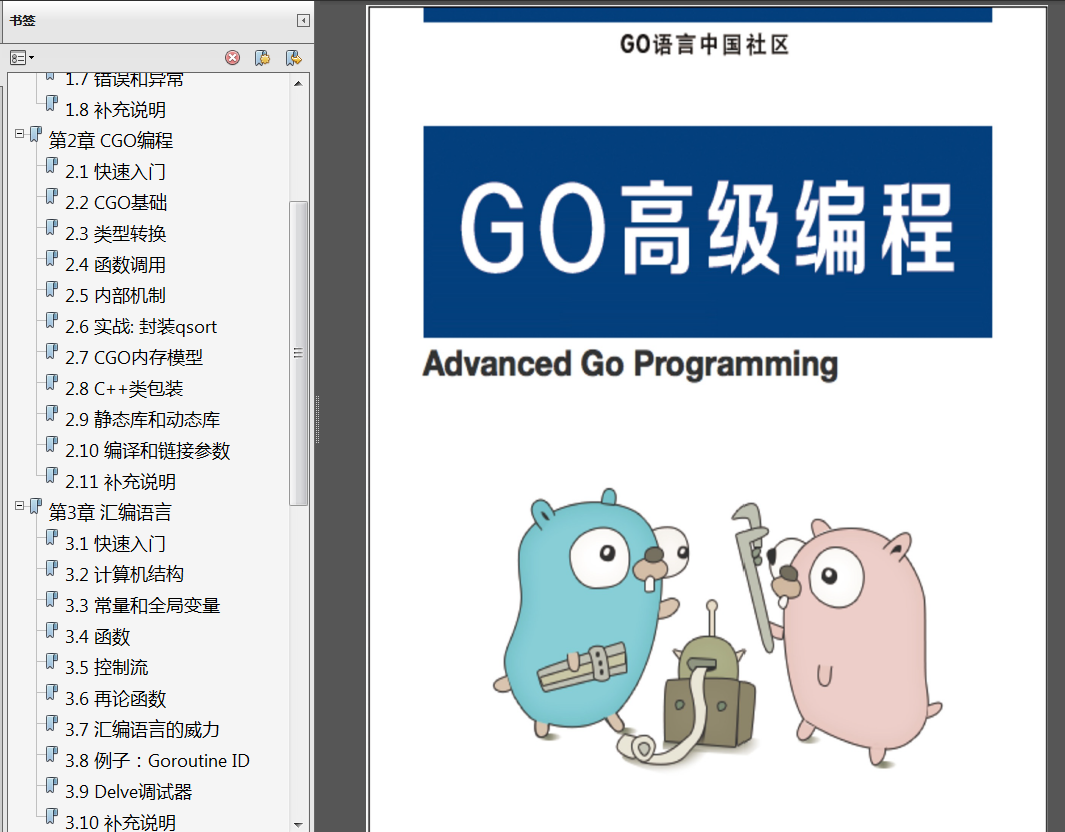Click the bookmarks scrollbar up arrow

[298, 83]
